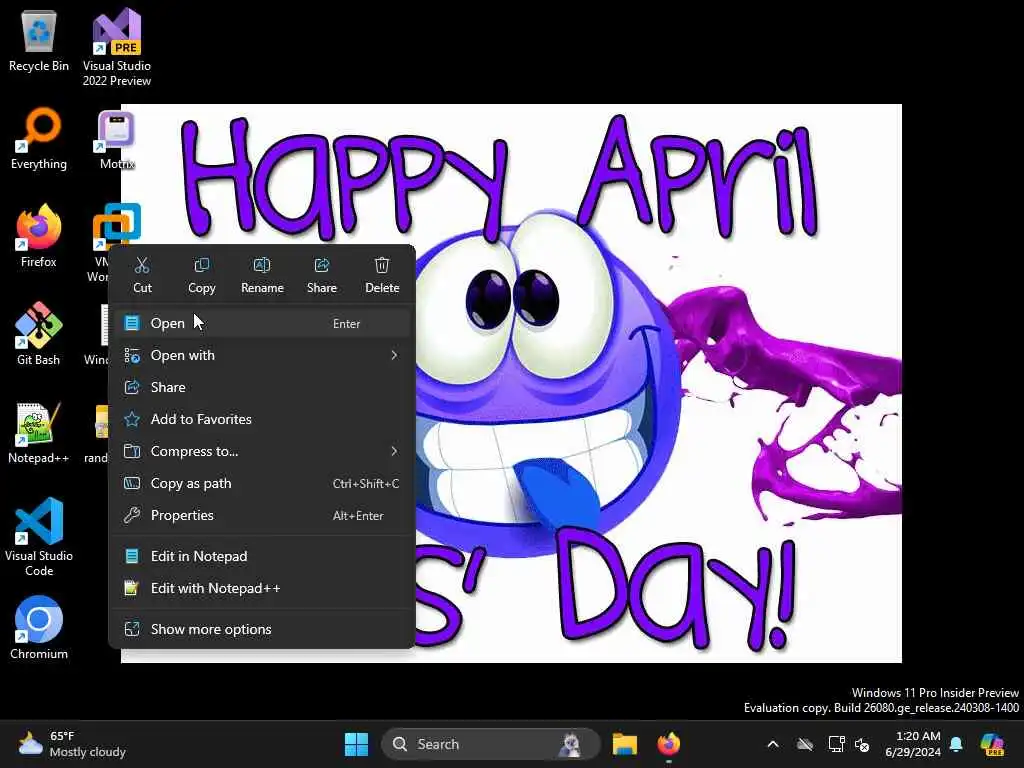Open Firefox from the taskbar
The width and height of the screenshot is (1024, 768).
coord(669,744)
